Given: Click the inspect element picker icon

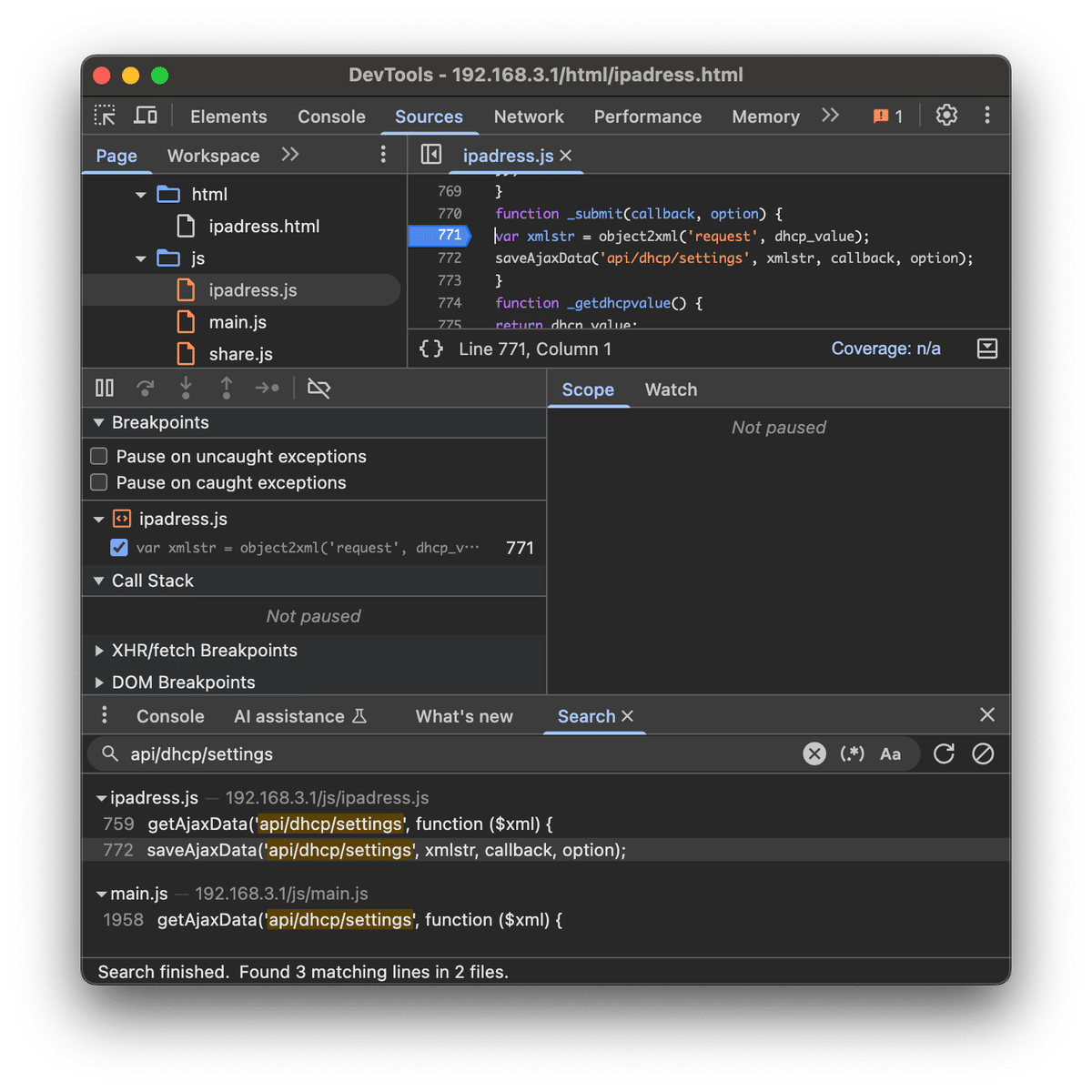Looking at the screenshot, I should (105, 116).
